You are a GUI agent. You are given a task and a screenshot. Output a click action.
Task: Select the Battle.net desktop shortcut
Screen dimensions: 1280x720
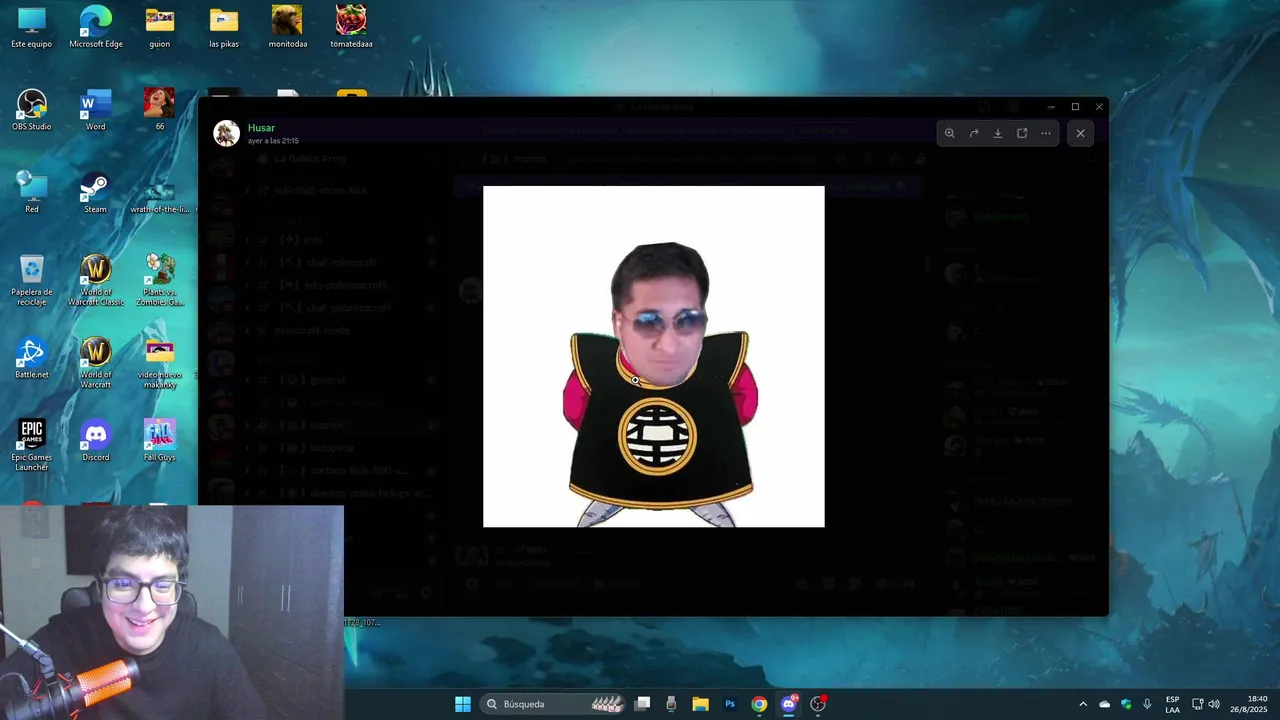point(31,359)
